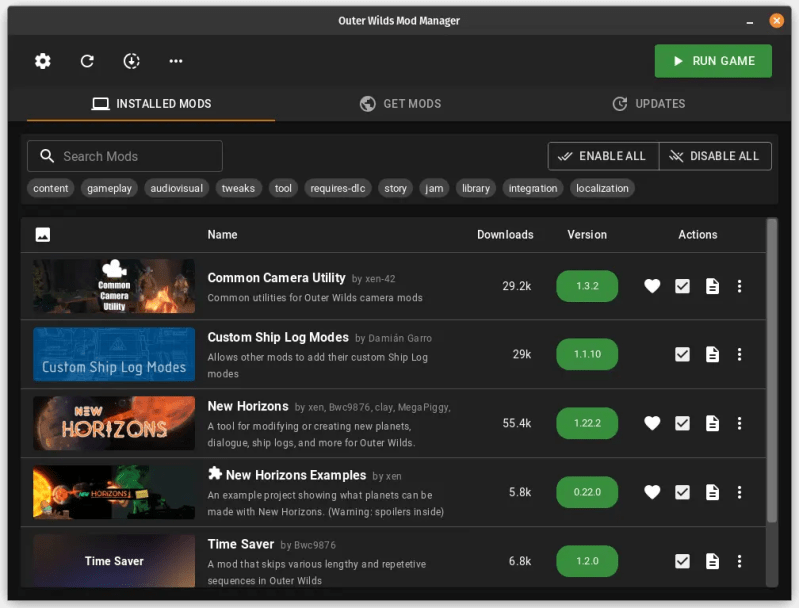Filter by the integration tag

532,188
